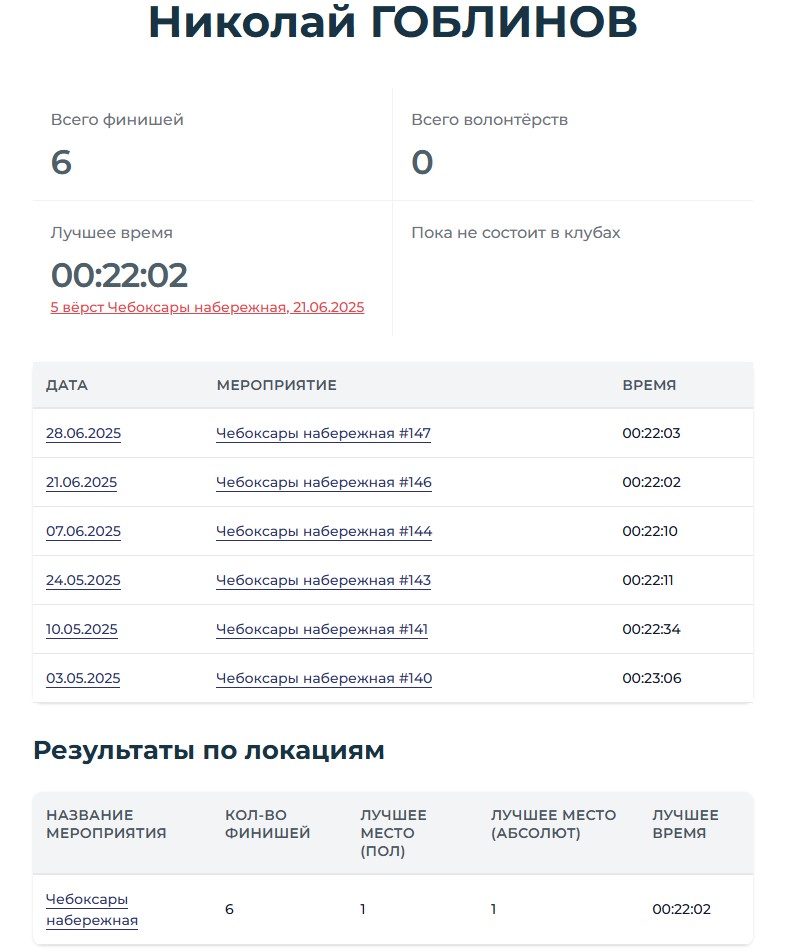
Task: Click the Николай ГОБЛИНОВ page heading
Action: (393, 22)
